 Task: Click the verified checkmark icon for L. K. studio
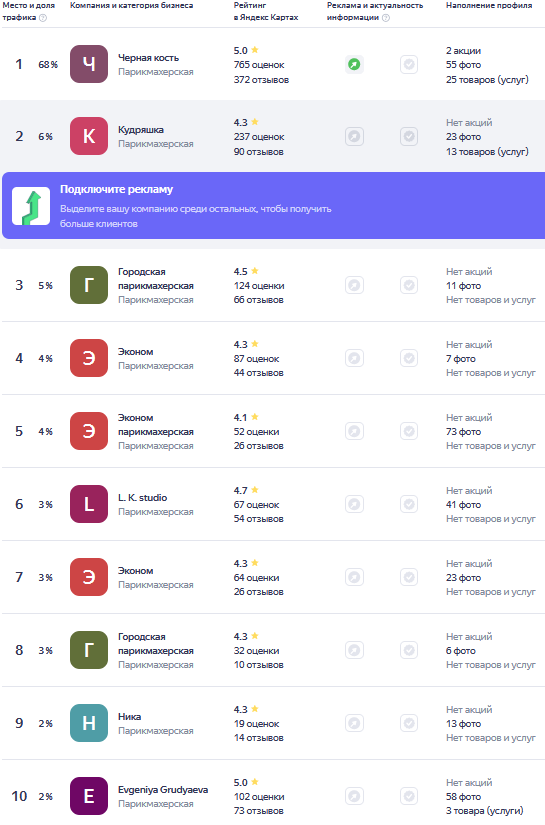click(x=409, y=505)
